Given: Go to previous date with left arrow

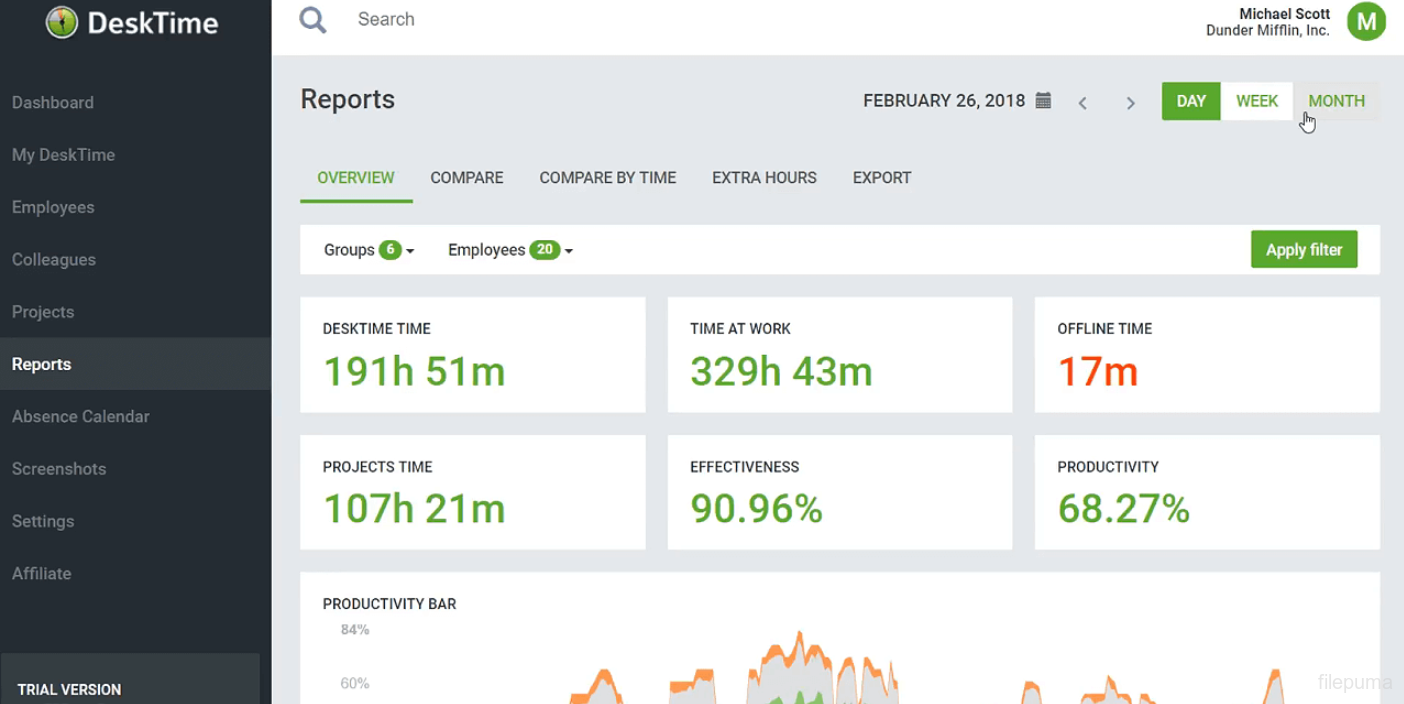Looking at the screenshot, I should pyautogui.click(x=1082, y=103).
